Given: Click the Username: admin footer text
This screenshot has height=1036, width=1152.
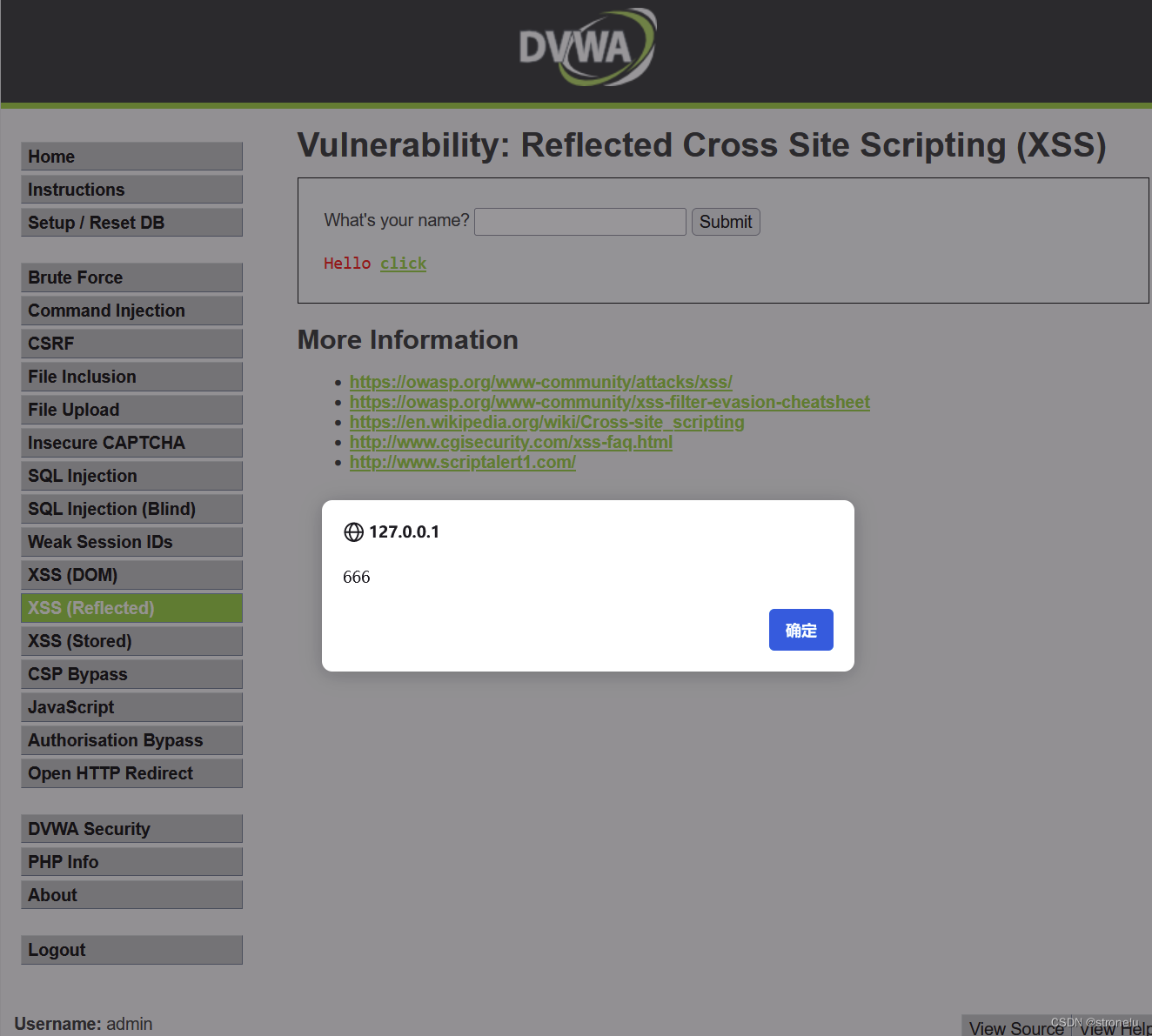Looking at the screenshot, I should pyautogui.click(x=84, y=1024).
